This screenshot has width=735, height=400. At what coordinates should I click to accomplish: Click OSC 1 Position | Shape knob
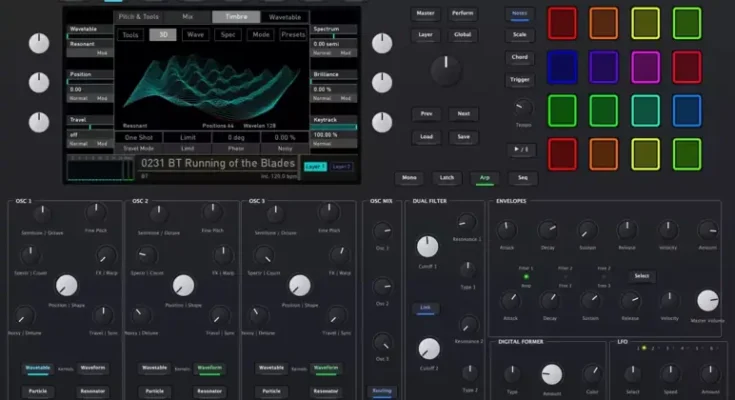67,286
